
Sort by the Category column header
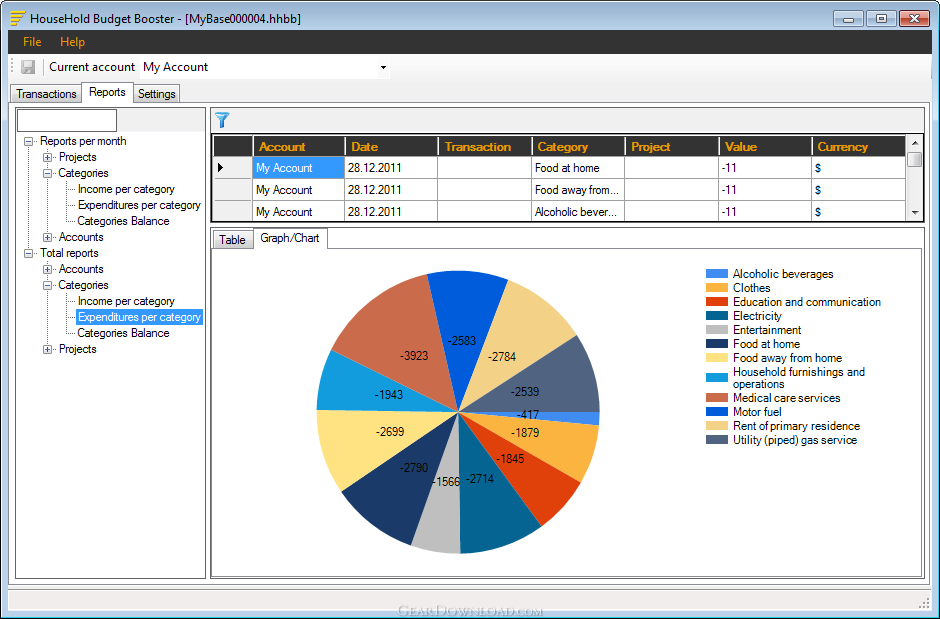pos(578,147)
